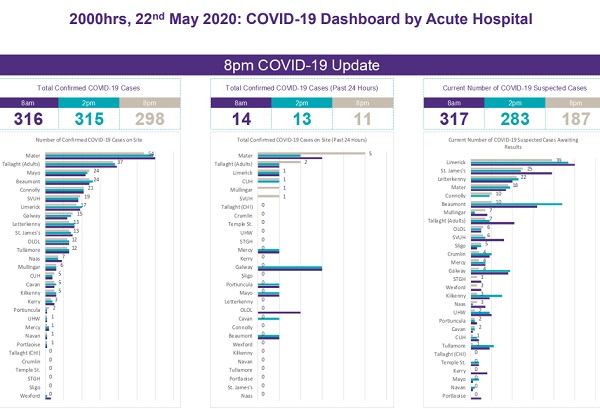Click the COVID-19 Dashboard by Acute Hospital title
The height and width of the screenshot is (409, 600).
(300, 18)
